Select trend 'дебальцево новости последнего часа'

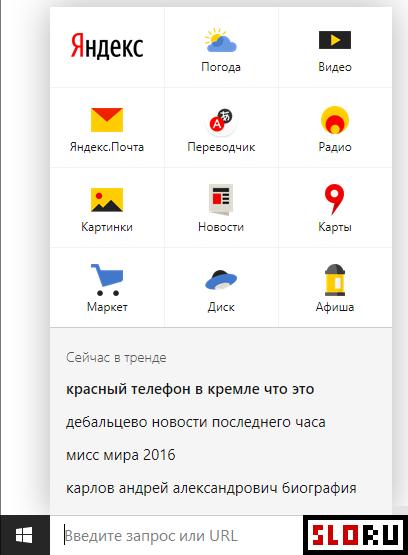click(x=196, y=422)
